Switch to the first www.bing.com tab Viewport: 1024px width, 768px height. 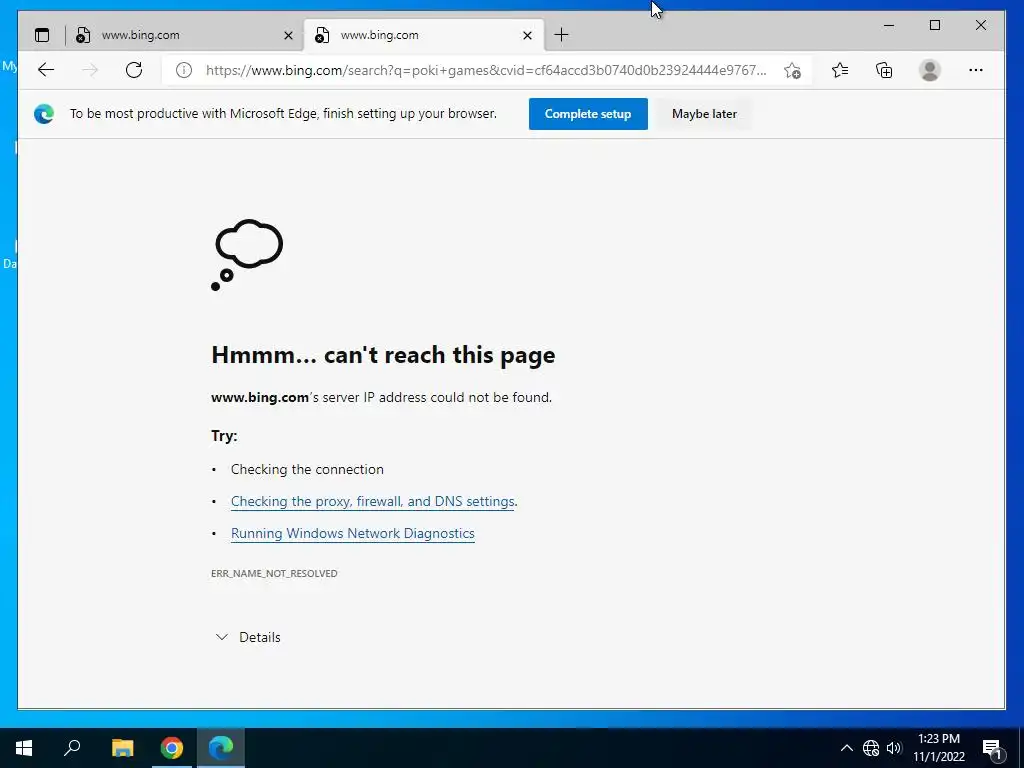(184, 35)
